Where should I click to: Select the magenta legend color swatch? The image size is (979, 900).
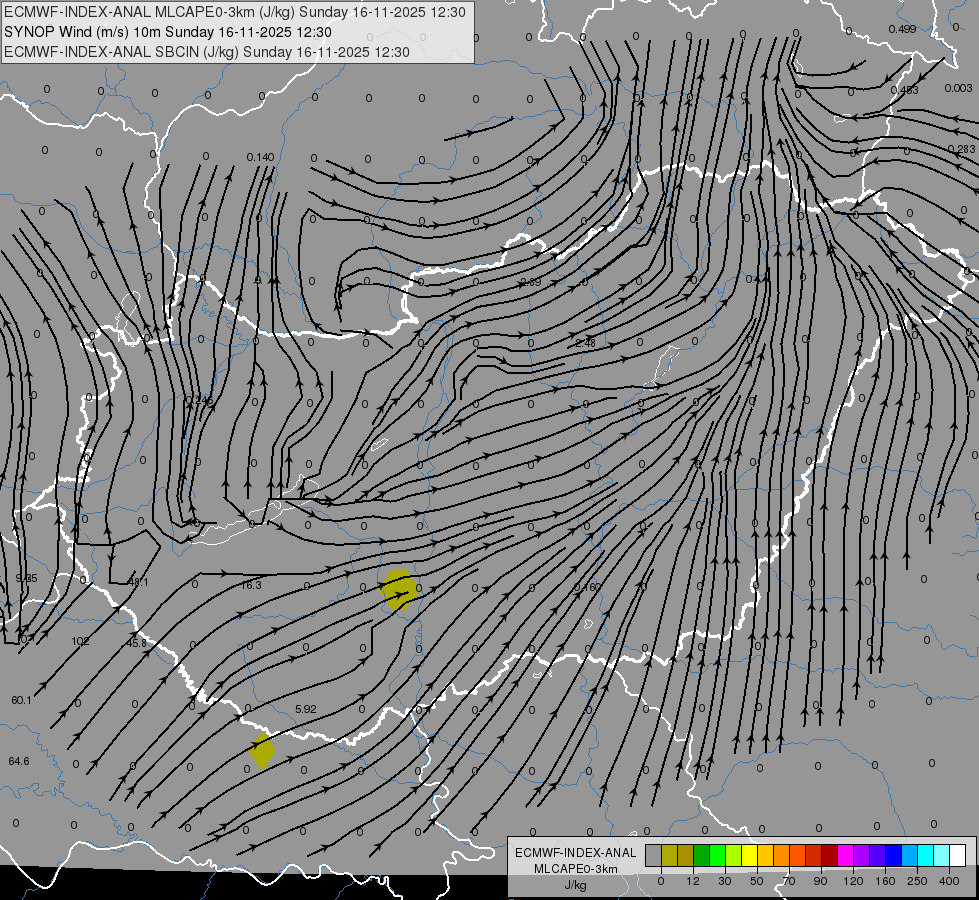(x=845, y=856)
